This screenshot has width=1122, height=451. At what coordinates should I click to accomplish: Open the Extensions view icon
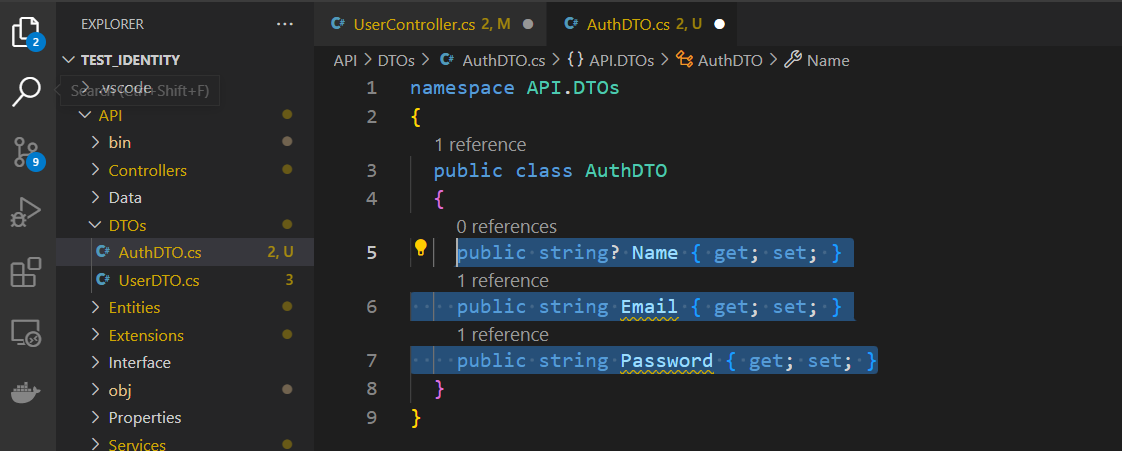pyautogui.click(x=26, y=272)
